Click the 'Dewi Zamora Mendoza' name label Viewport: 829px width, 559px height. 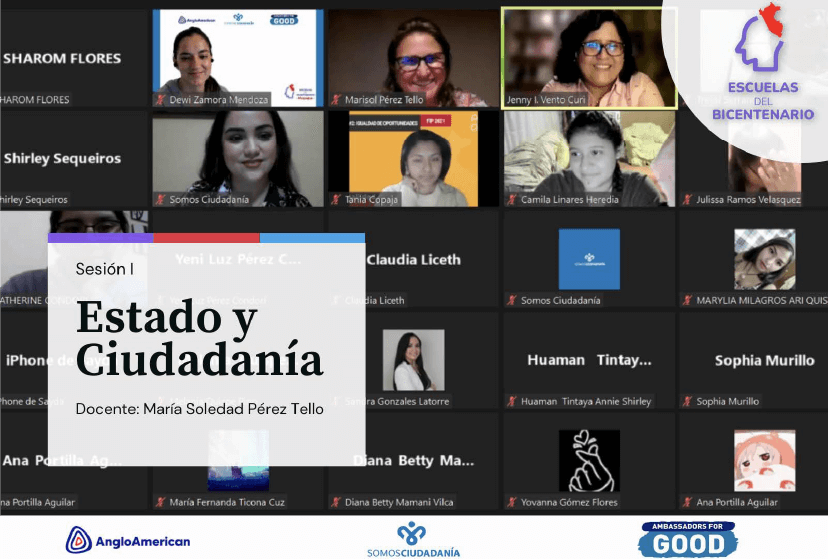click(218, 99)
